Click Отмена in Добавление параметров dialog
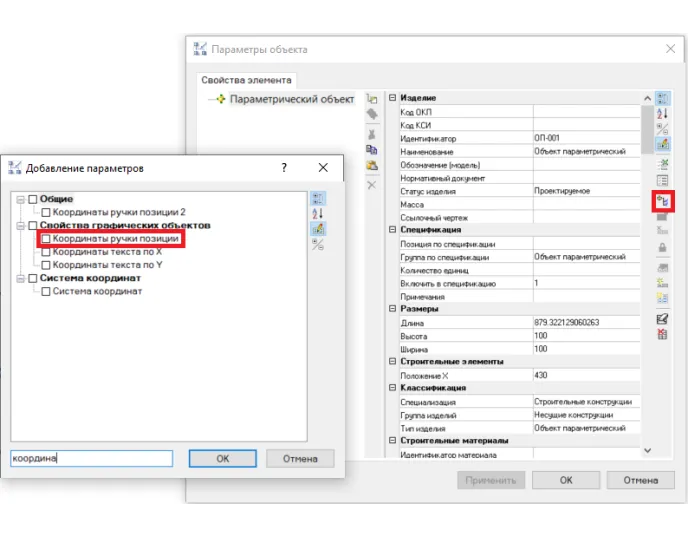The image size is (688, 537). pos(300,458)
